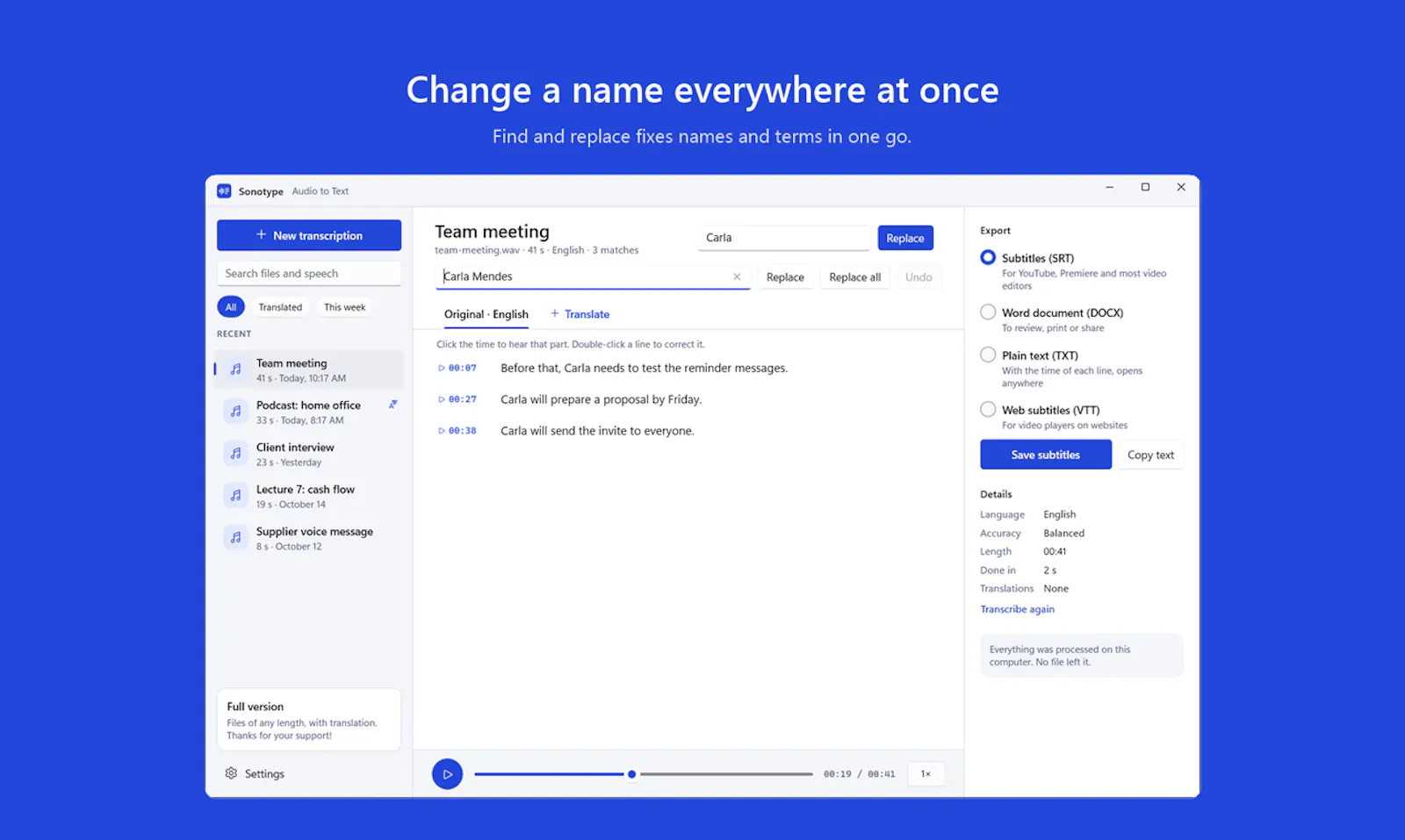The image size is (1405, 840).
Task: Open the Lecture 7: cash flow recording
Action: point(309,496)
